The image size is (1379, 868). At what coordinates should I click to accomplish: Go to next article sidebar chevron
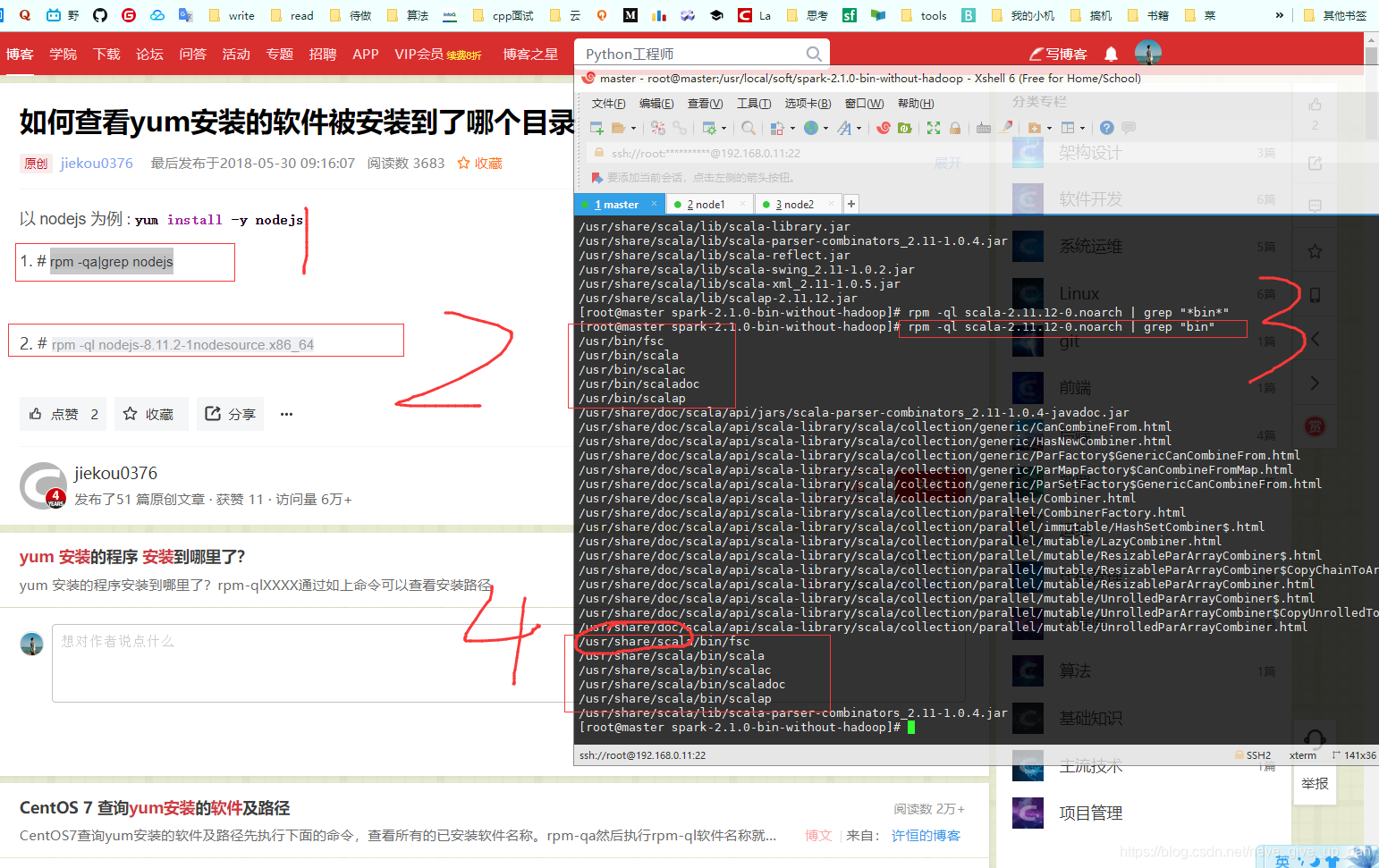[x=1315, y=383]
